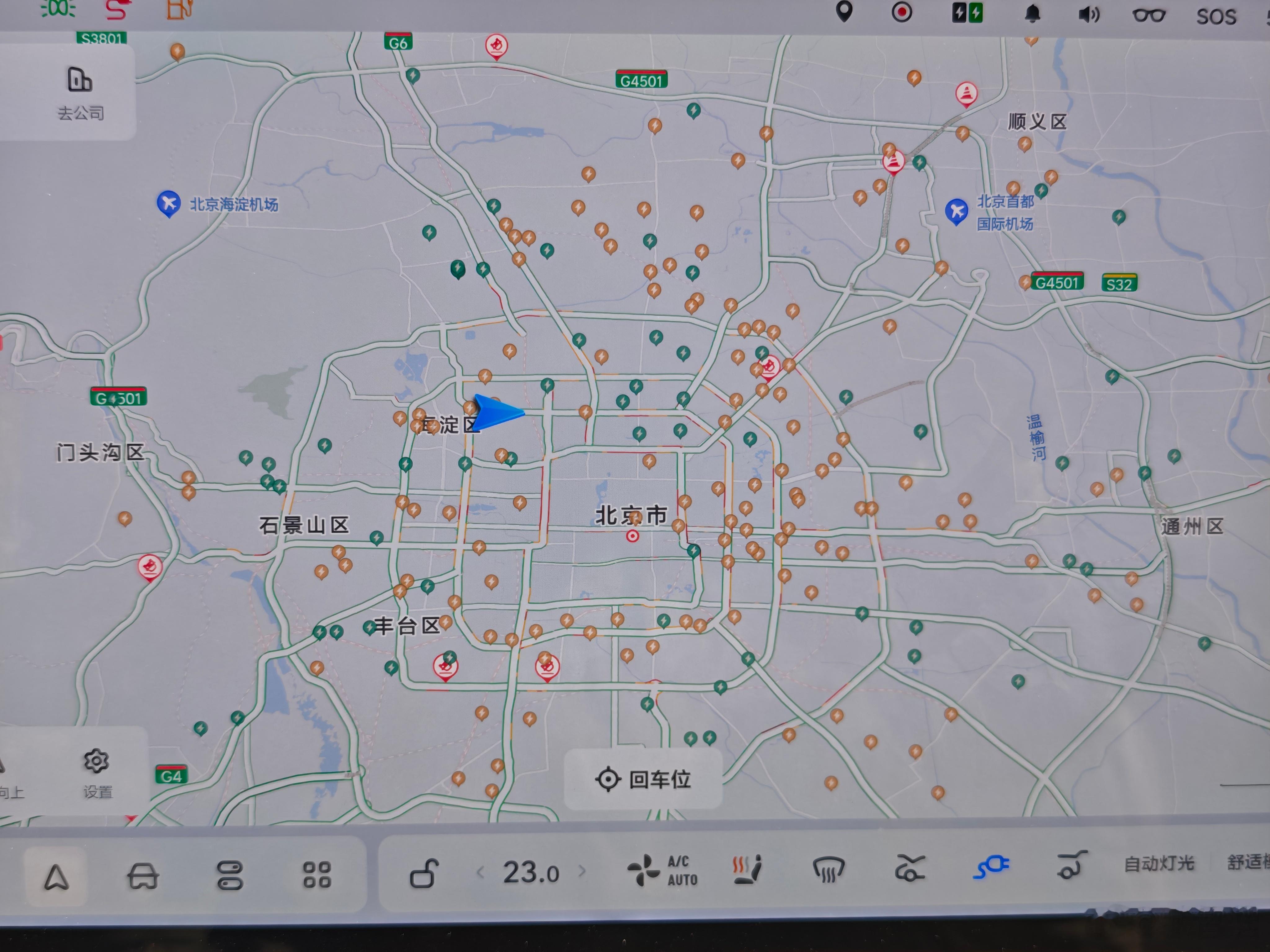
Task: Tap the red dashcam record icon
Action: pos(901,11)
